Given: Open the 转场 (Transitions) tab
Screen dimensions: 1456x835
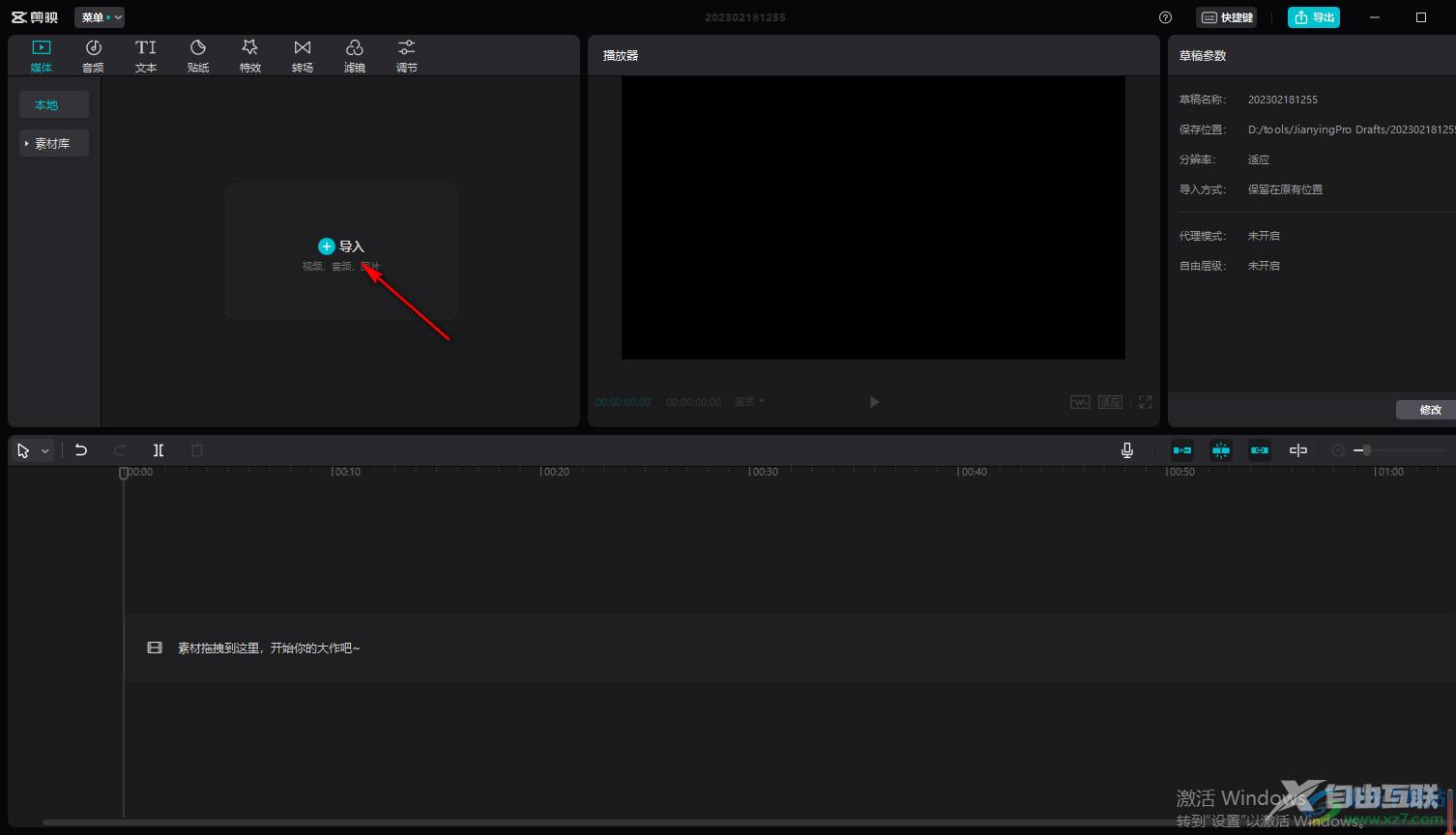Looking at the screenshot, I should click(x=302, y=56).
